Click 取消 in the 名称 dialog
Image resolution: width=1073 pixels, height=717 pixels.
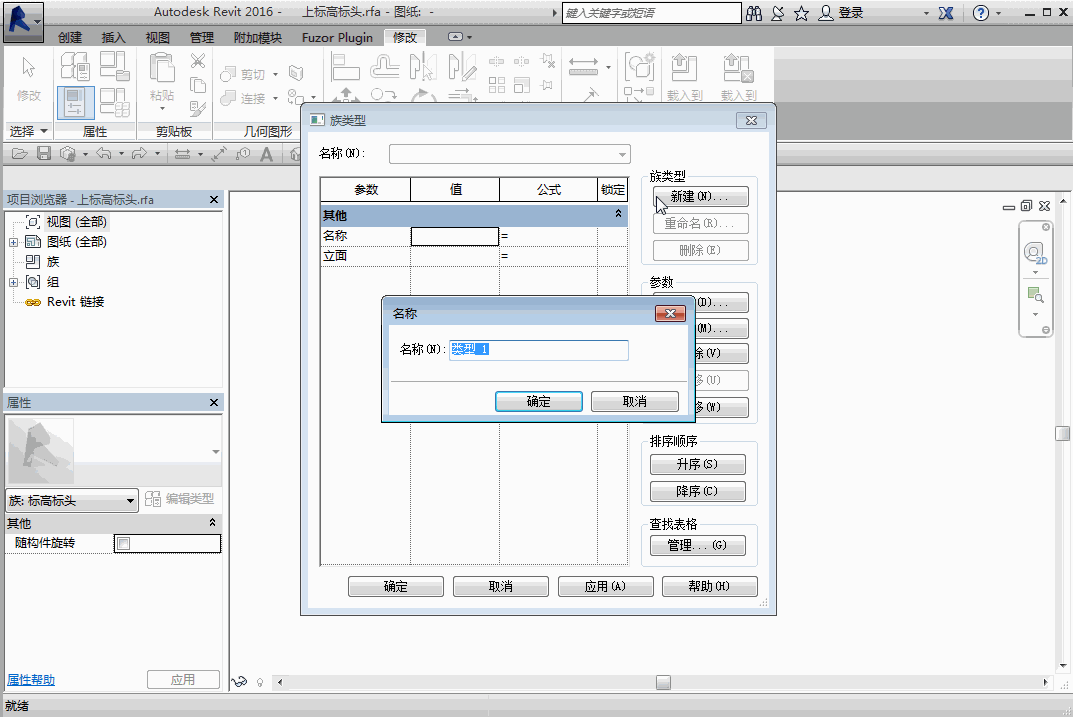pyautogui.click(x=634, y=401)
